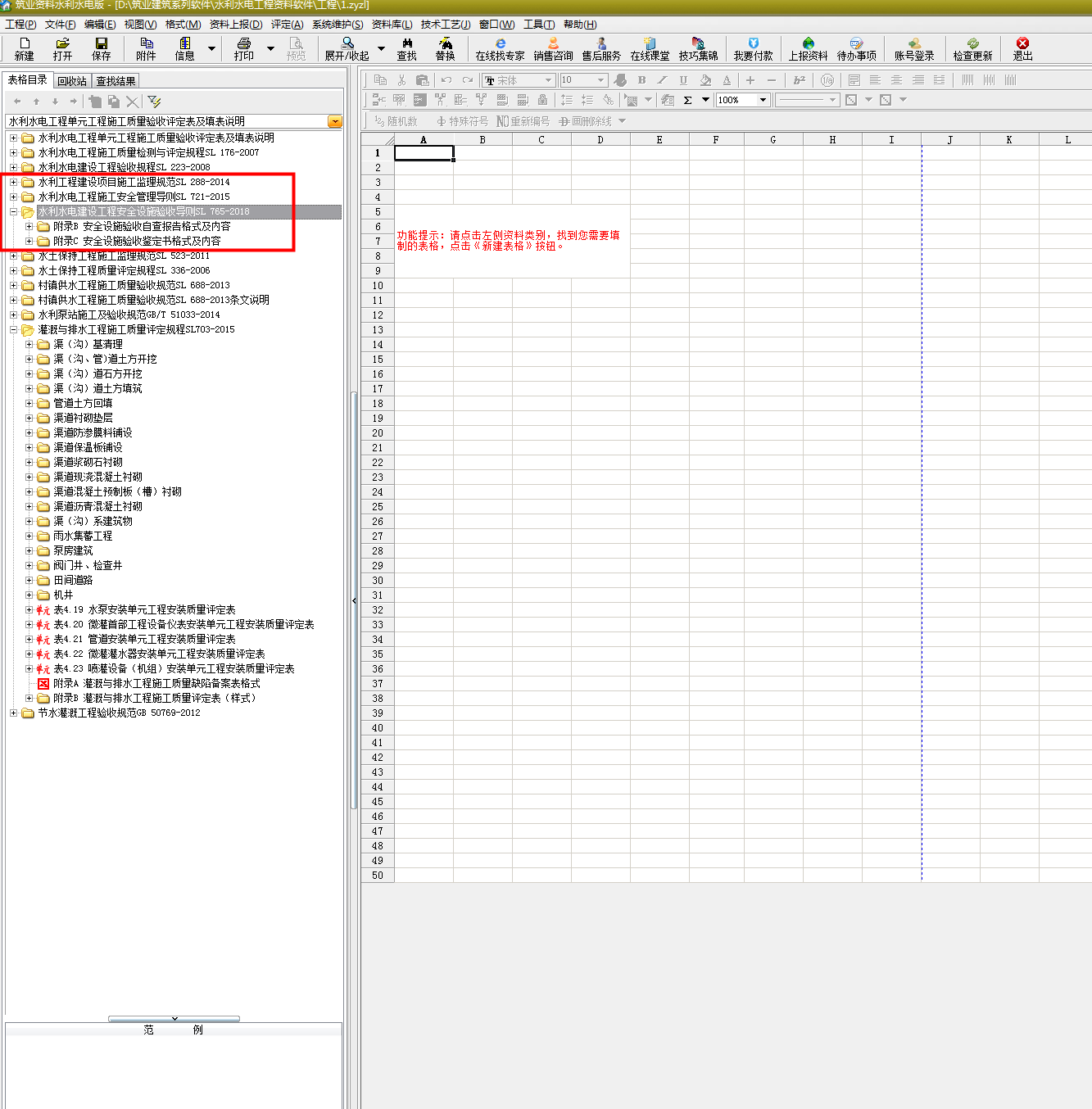Click the 特殊符号 button
The width and height of the screenshot is (1092, 1109).
coord(462,121)
